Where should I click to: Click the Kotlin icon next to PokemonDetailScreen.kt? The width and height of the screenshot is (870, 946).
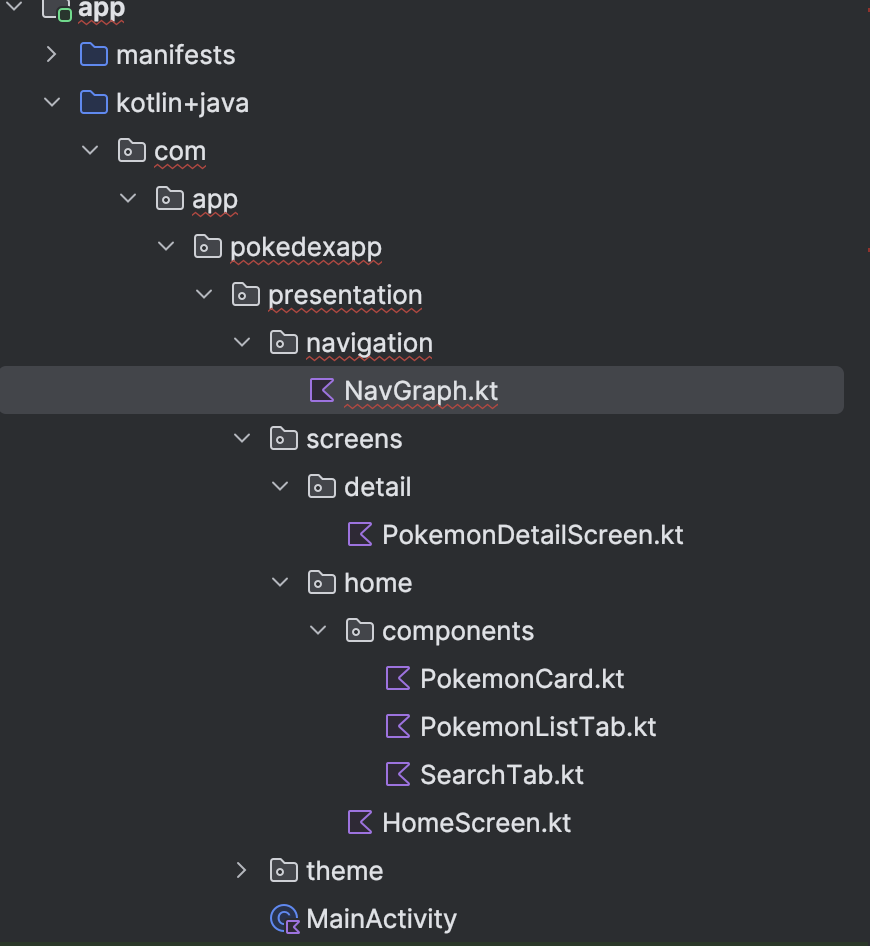[360, 534]
